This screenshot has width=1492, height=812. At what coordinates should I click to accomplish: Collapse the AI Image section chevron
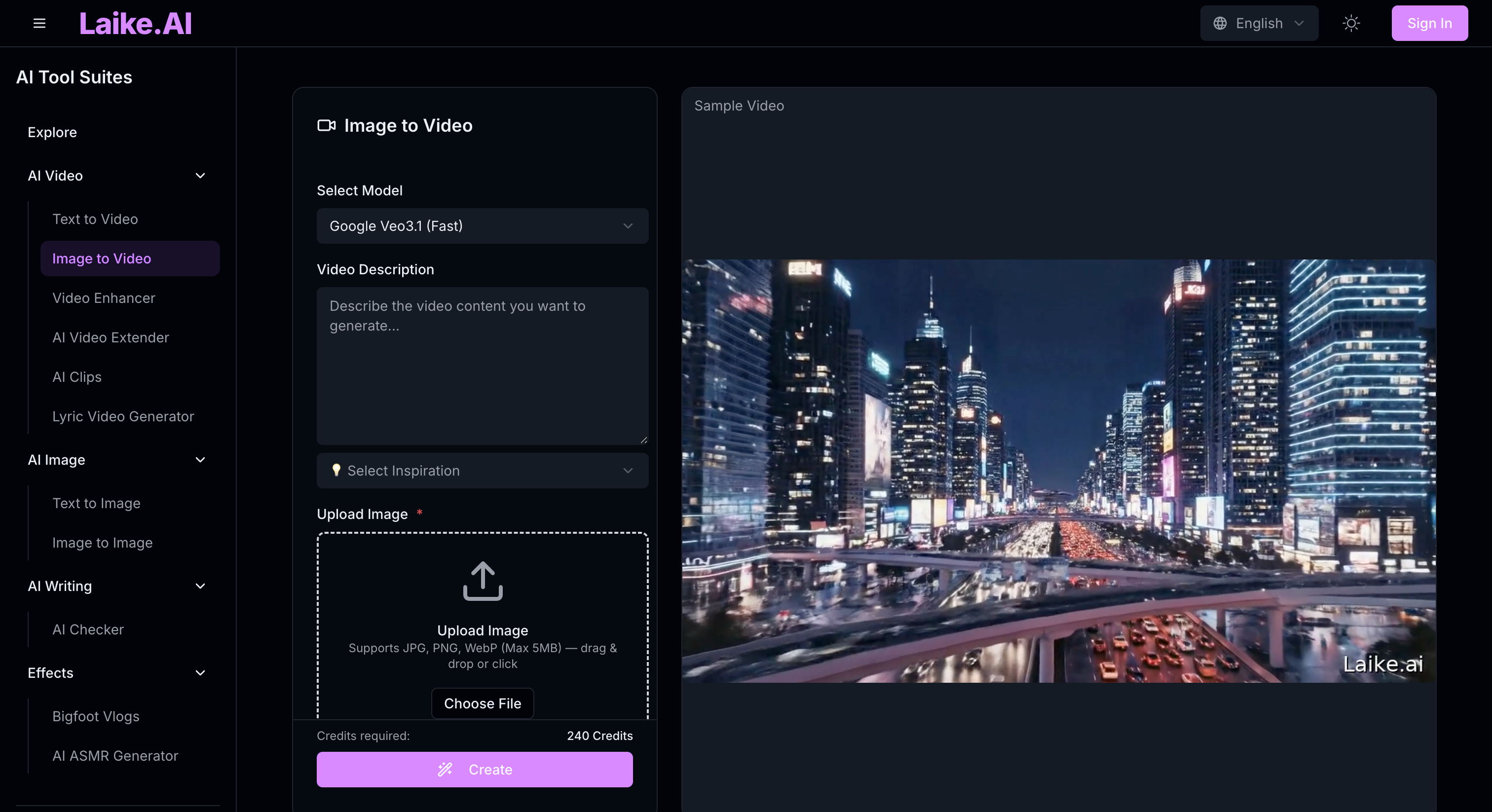point(200,460)
